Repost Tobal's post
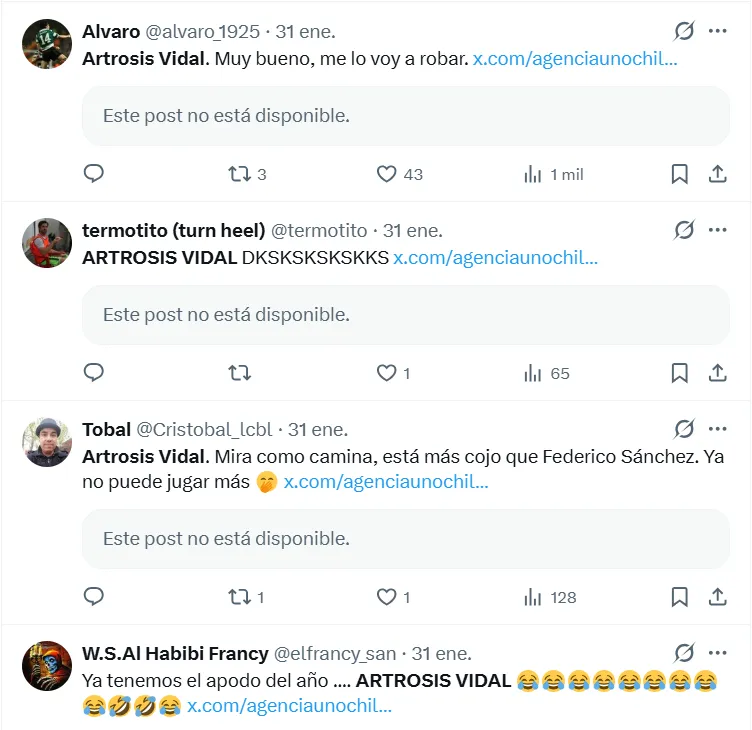Image resolution: width=752 pixels, height=730 pixels. 239,597
